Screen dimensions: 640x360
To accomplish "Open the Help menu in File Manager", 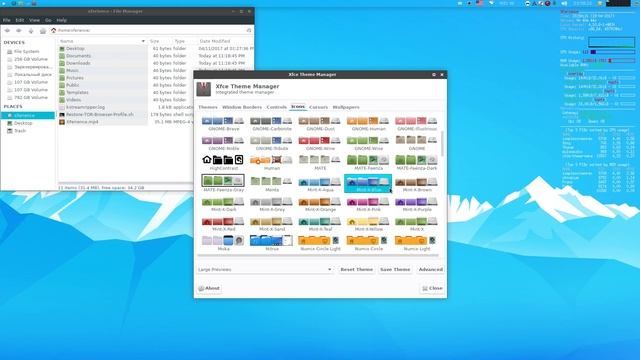I will [62, 20].
